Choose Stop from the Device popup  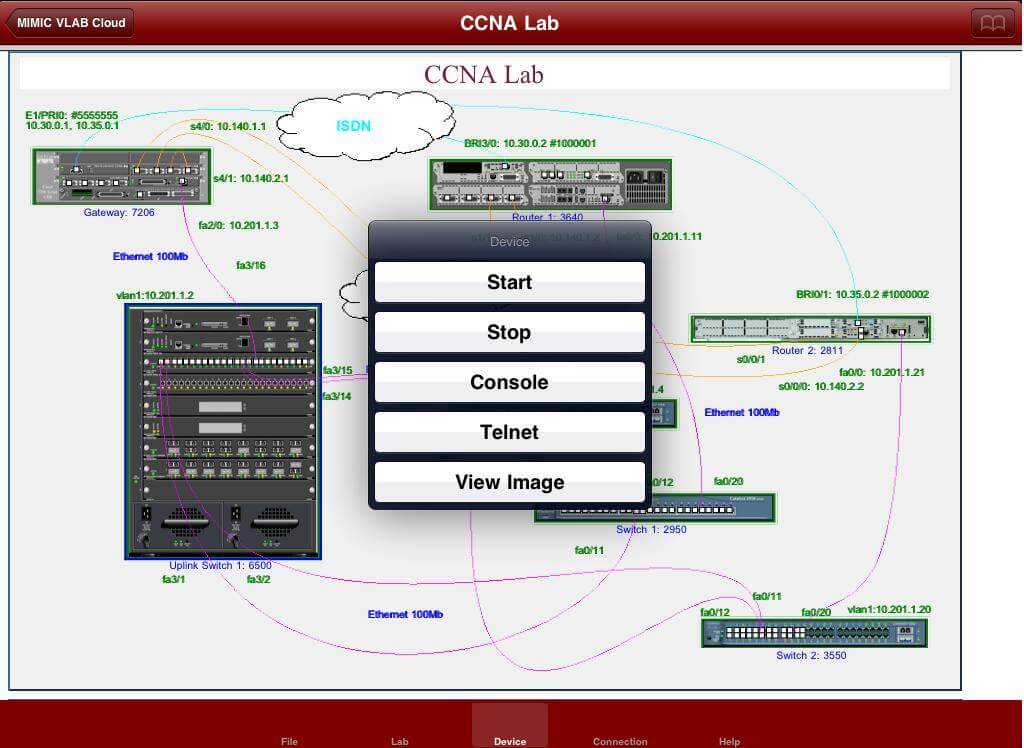(509, 332)
